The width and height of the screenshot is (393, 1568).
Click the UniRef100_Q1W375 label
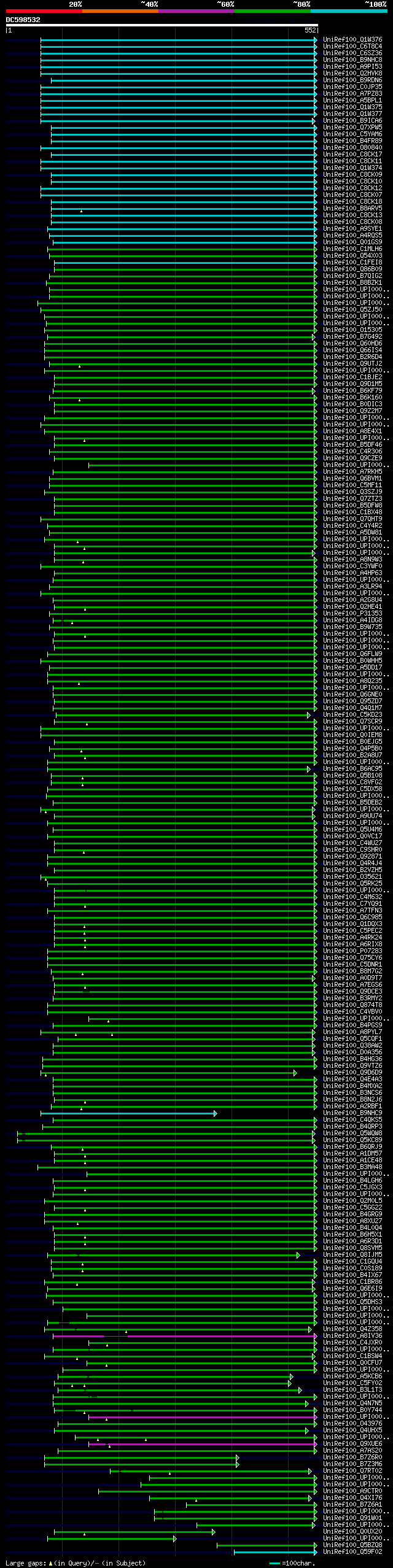[x=352, y=107]
